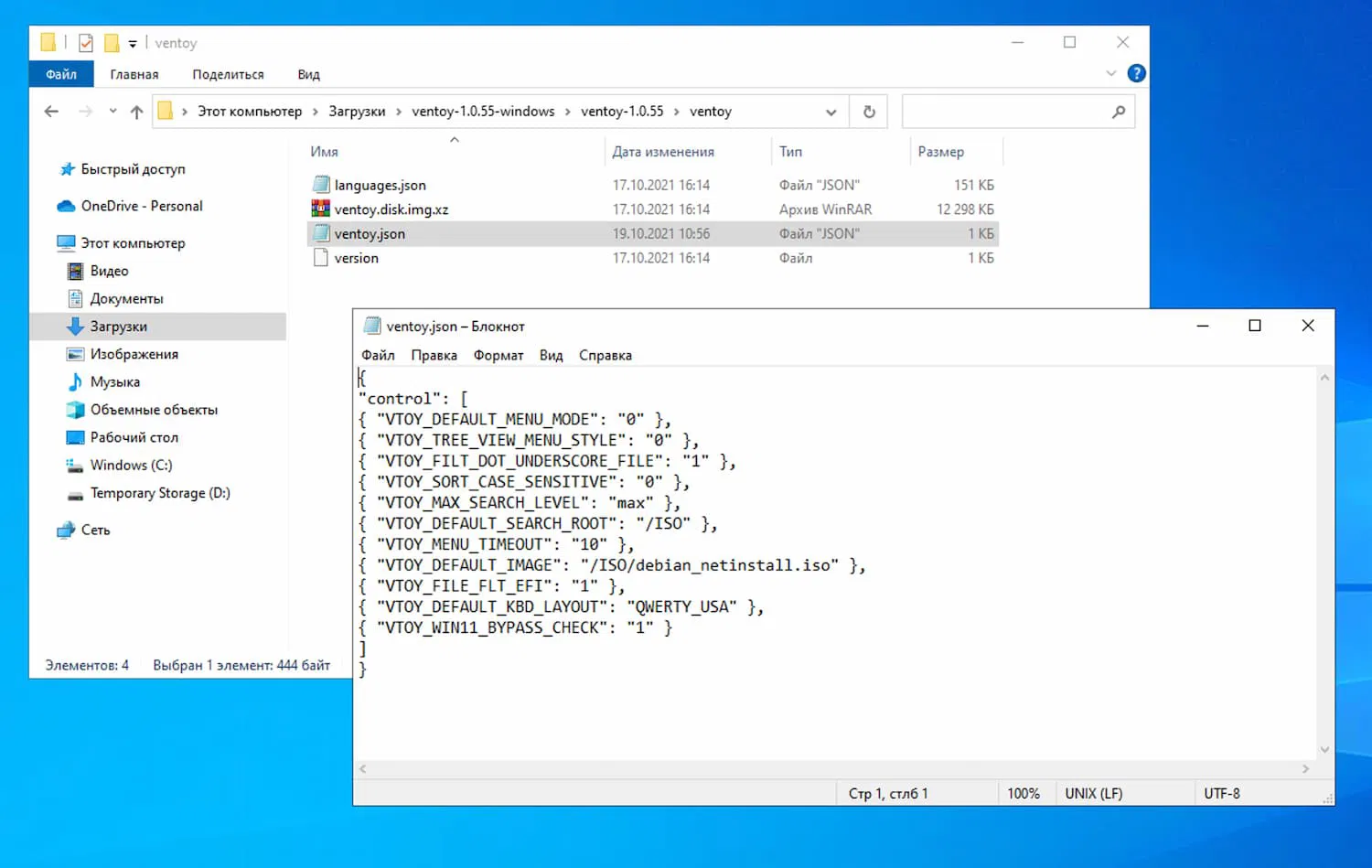Click the Forward arrow in Explorer
This screenshot has width=1372, height=868.
tap(85, 112)
